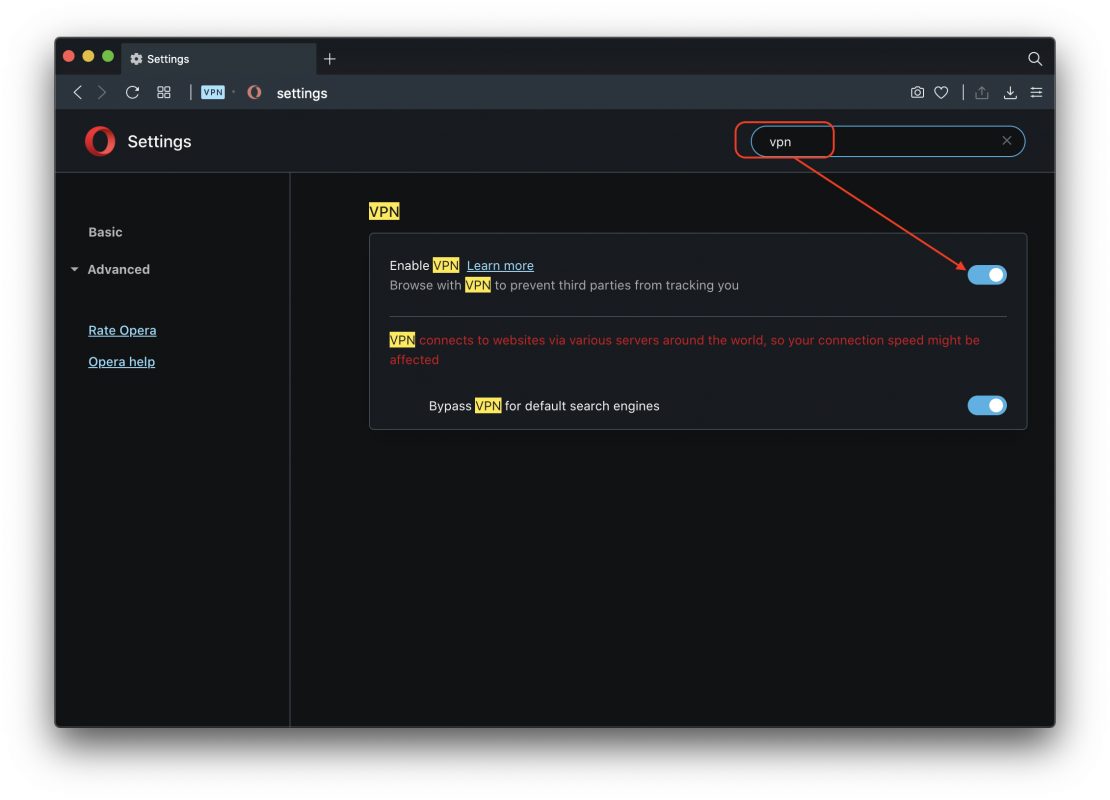Open the Rate Opera link
This screenshot has width=1110, height=800.
pos(122,331)
